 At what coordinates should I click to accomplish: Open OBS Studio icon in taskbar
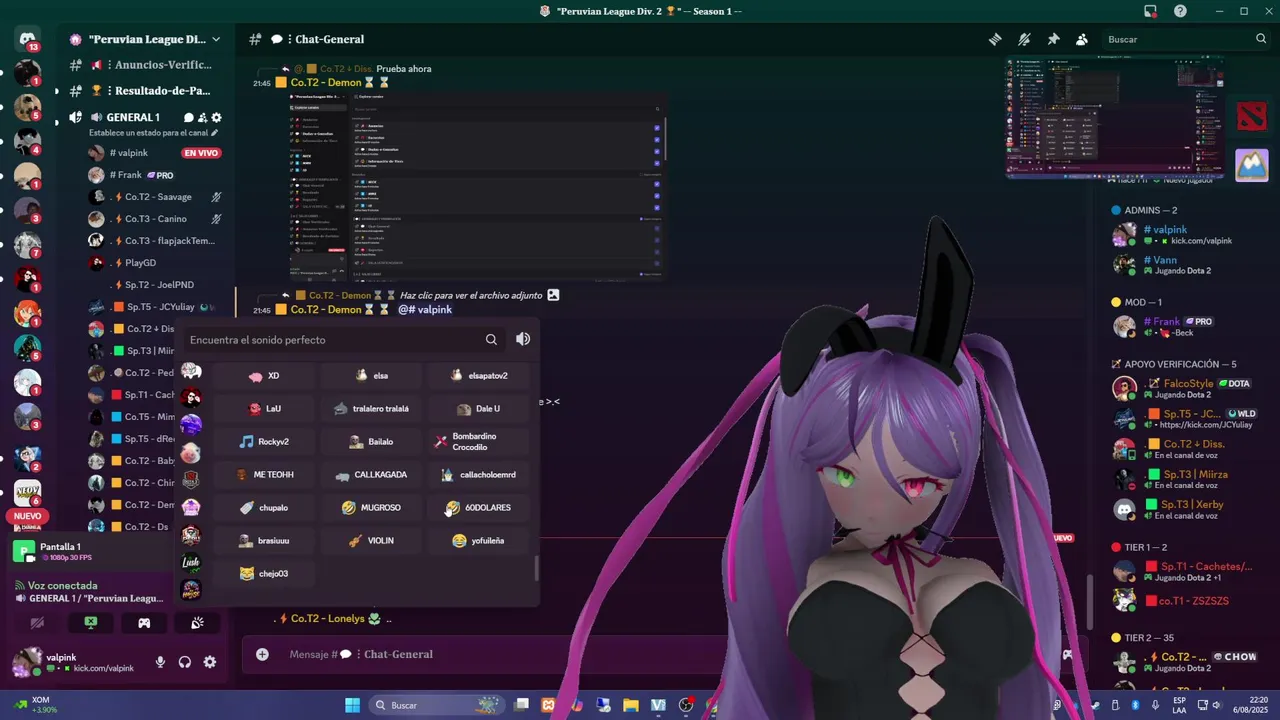(686, 705)
